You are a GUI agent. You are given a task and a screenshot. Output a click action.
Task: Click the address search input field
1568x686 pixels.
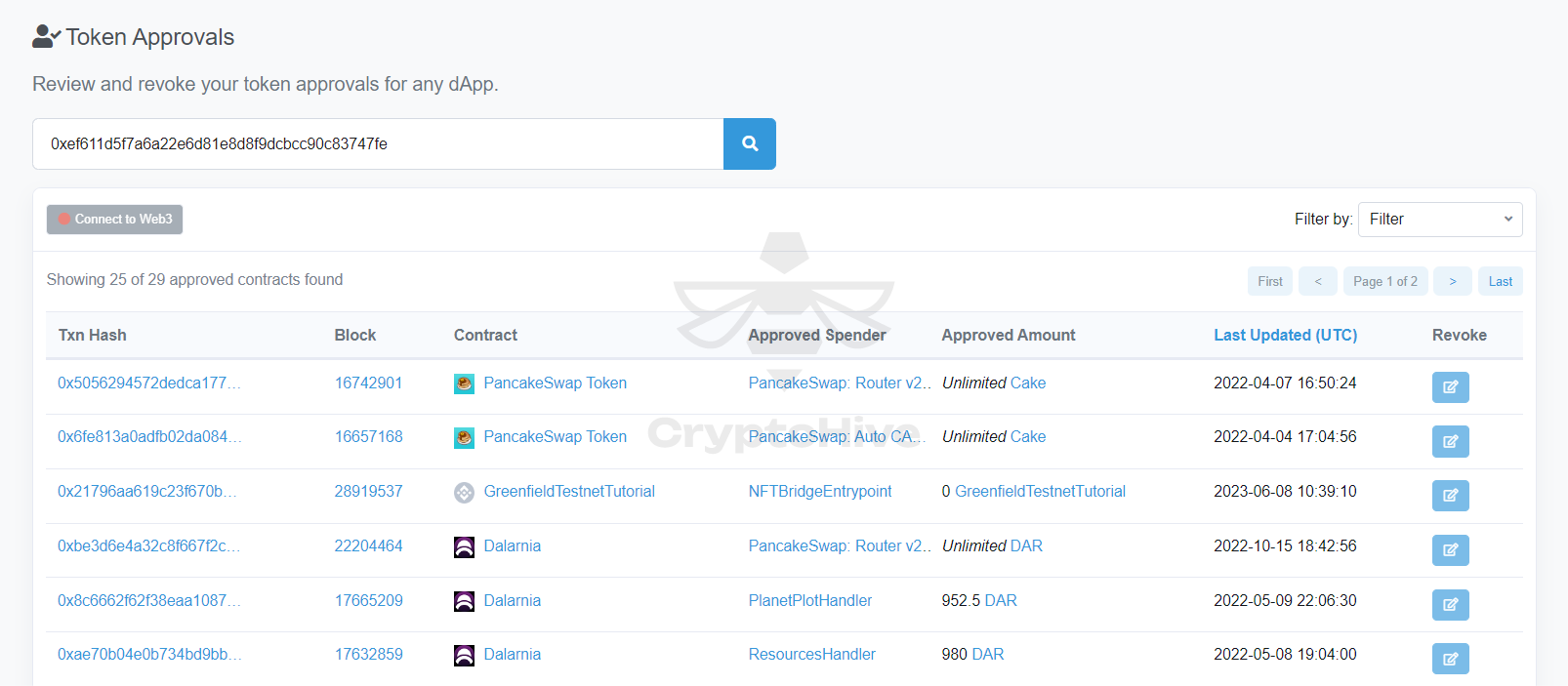378,143
